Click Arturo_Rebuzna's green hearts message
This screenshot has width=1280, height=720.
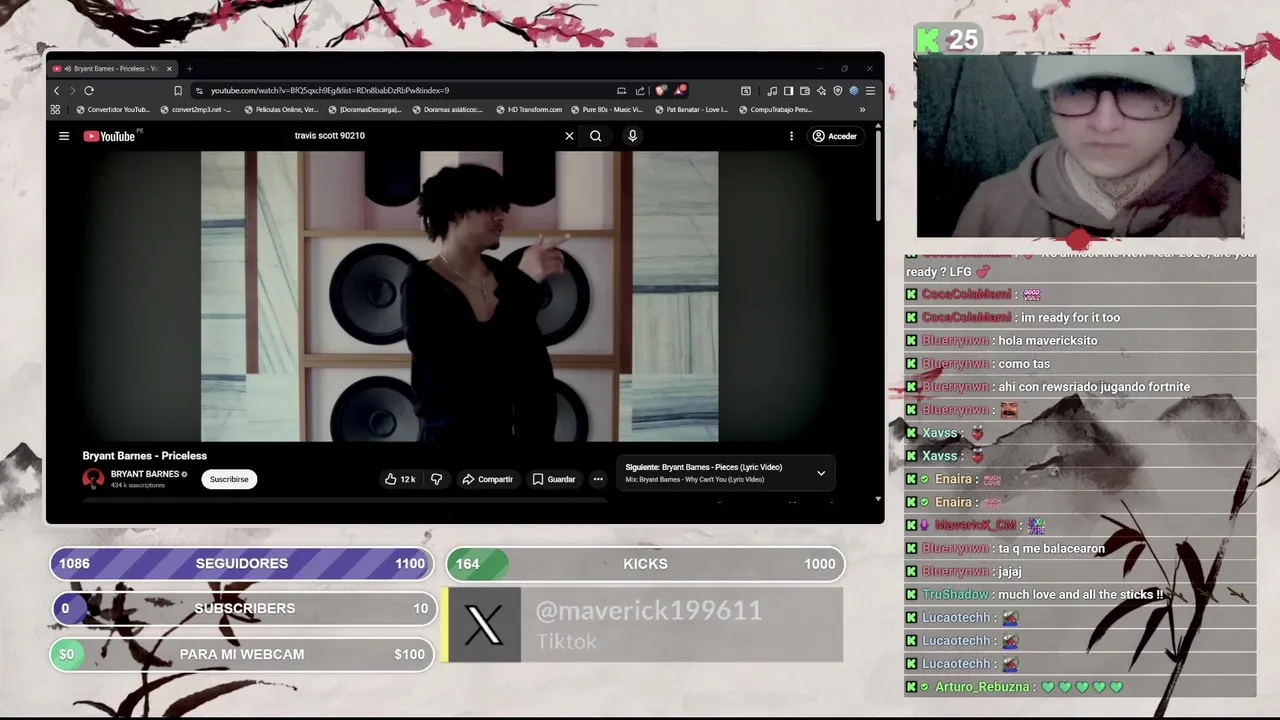tap(1081, 687)
